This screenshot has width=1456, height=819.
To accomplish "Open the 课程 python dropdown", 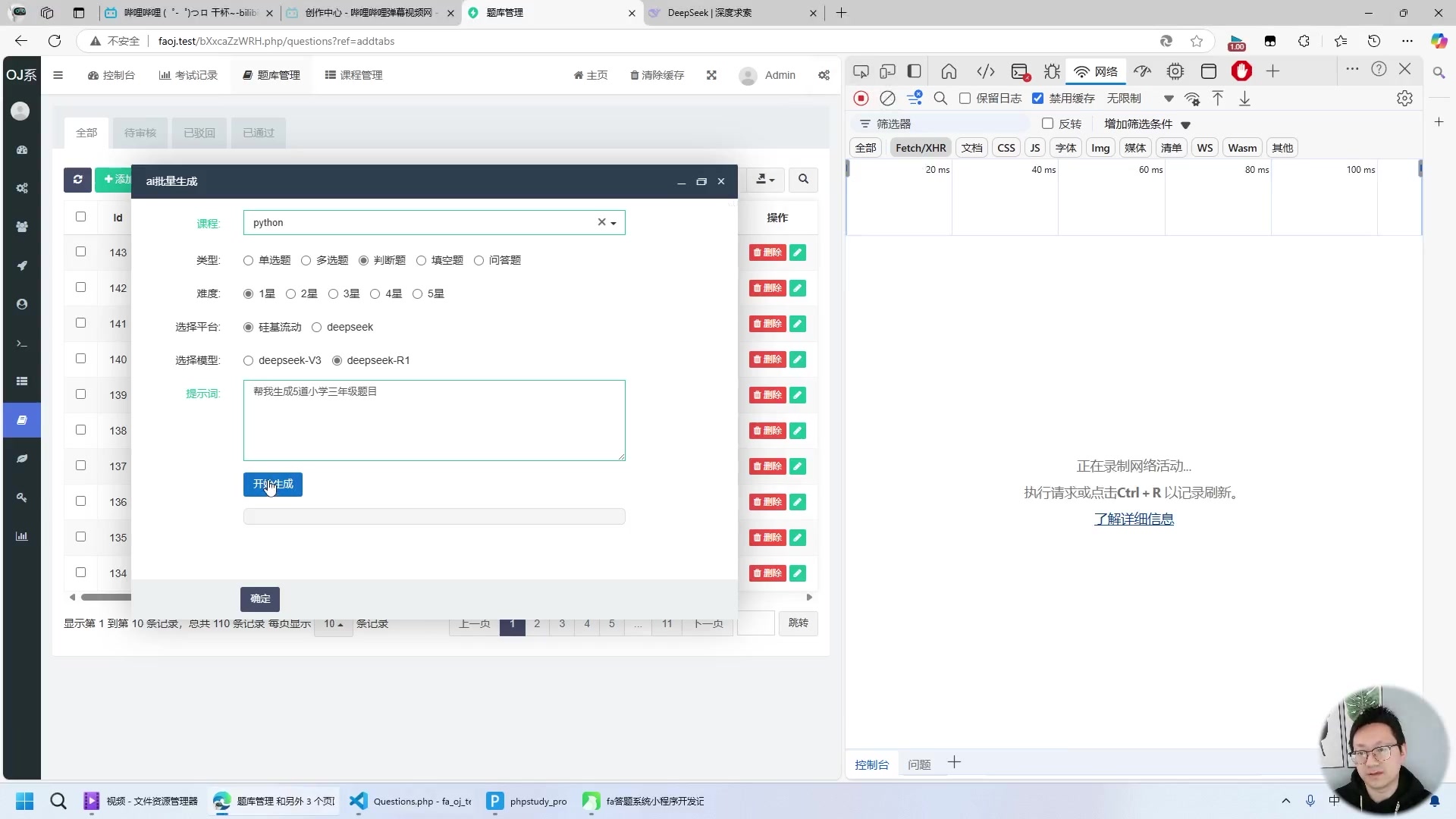I will coord(434,223).
